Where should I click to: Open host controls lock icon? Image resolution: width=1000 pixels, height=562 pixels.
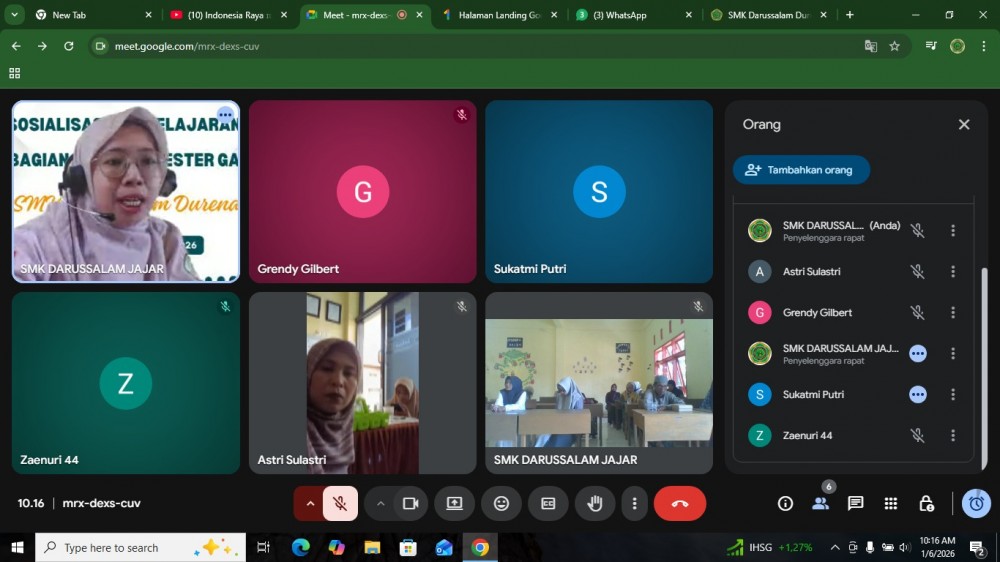(x=926, y=504)
